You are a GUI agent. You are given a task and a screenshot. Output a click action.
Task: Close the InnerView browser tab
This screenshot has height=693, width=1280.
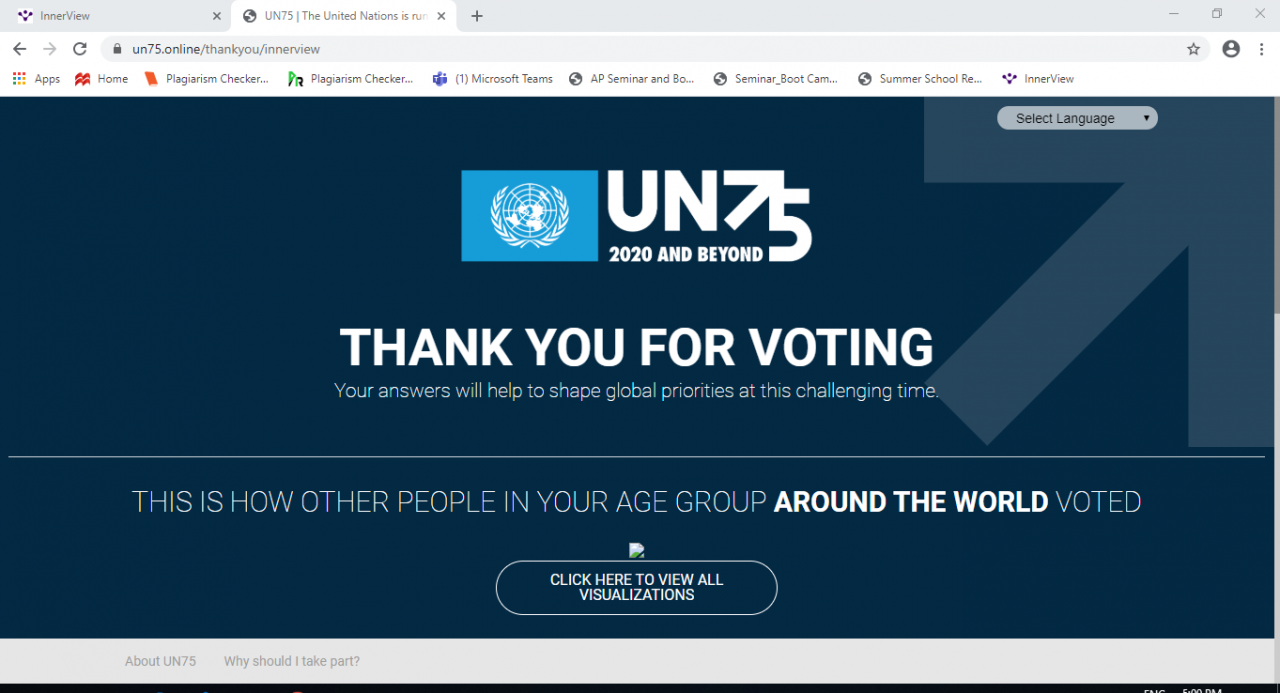(x=217, y=16)
